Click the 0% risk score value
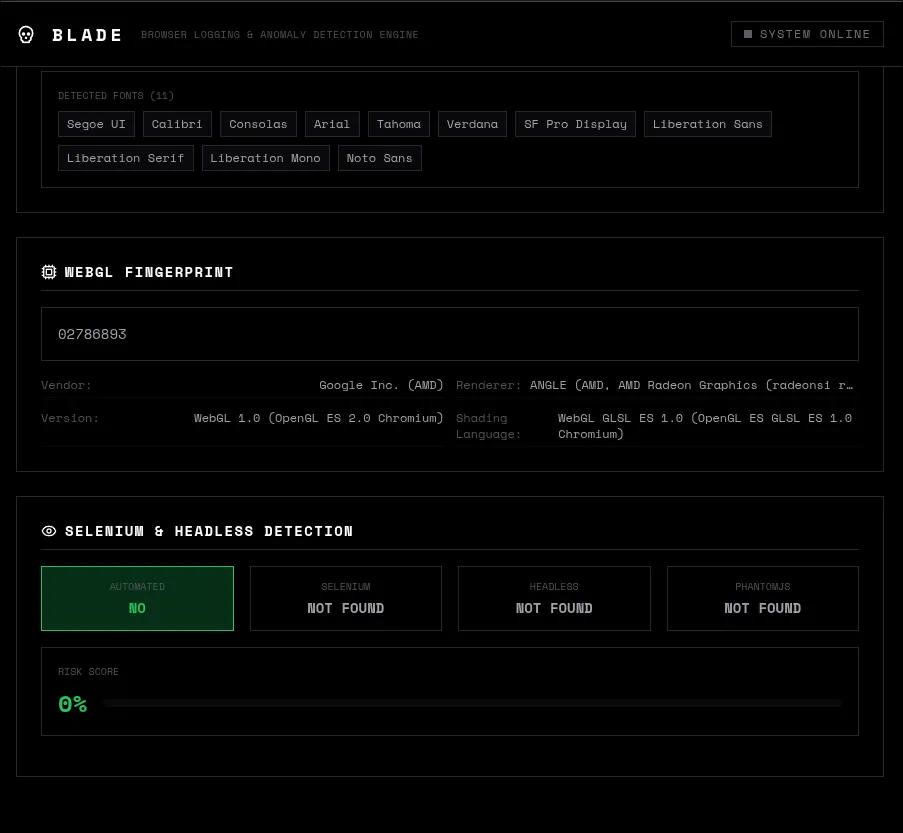 (73, 704)
